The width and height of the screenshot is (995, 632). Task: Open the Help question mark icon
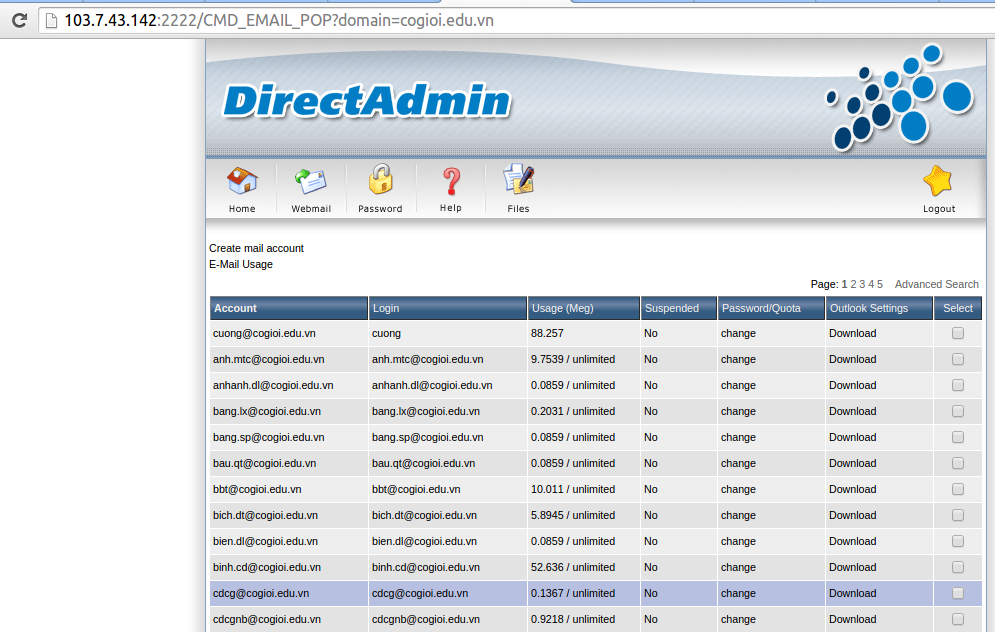[x=451, y=181]
